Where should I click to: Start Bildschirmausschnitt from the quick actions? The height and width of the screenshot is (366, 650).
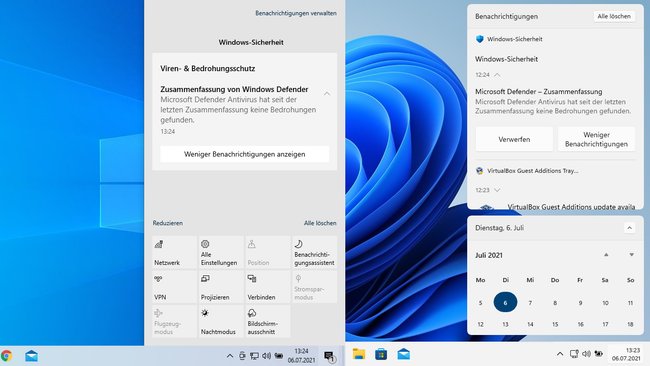click(268, 321)
